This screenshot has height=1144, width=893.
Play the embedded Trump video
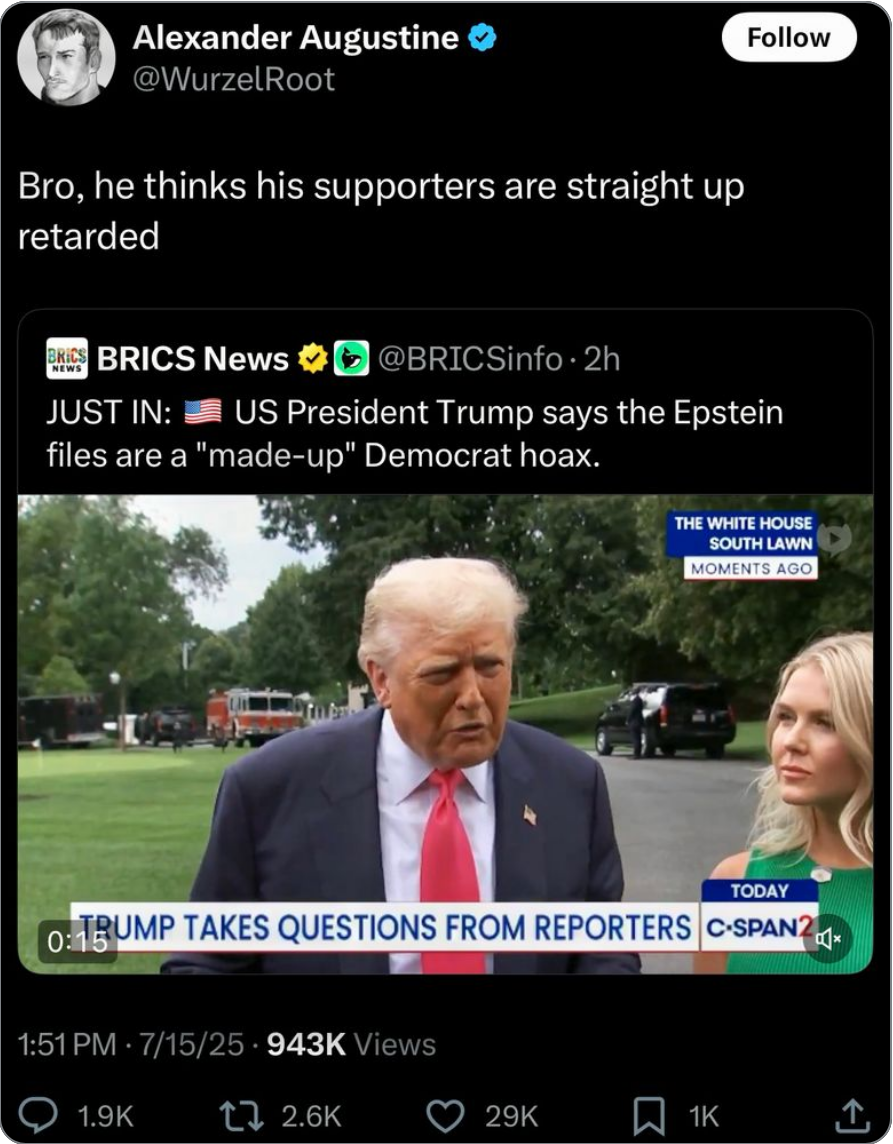[445, 734]
